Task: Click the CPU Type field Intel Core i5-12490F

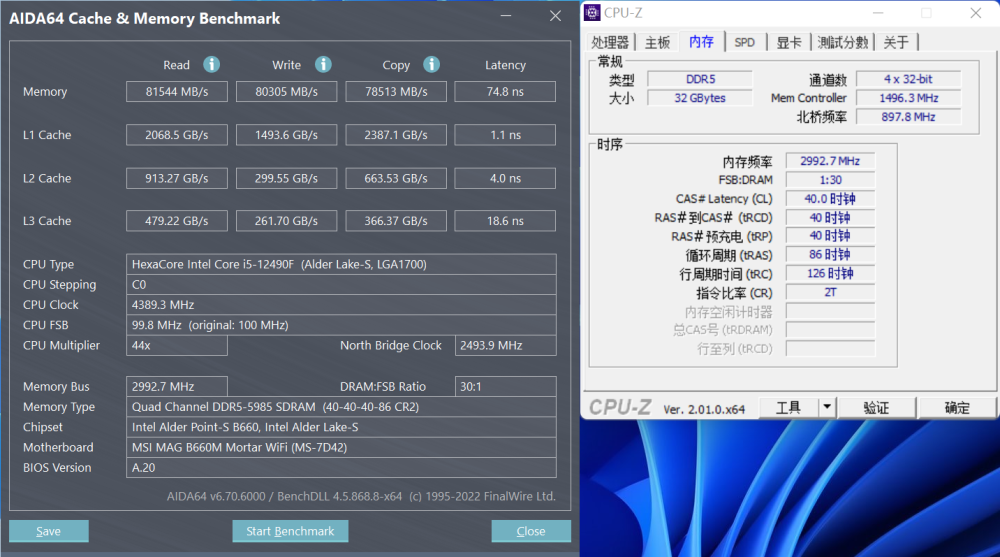Action: pyautogui.click(x=341, y=264)
